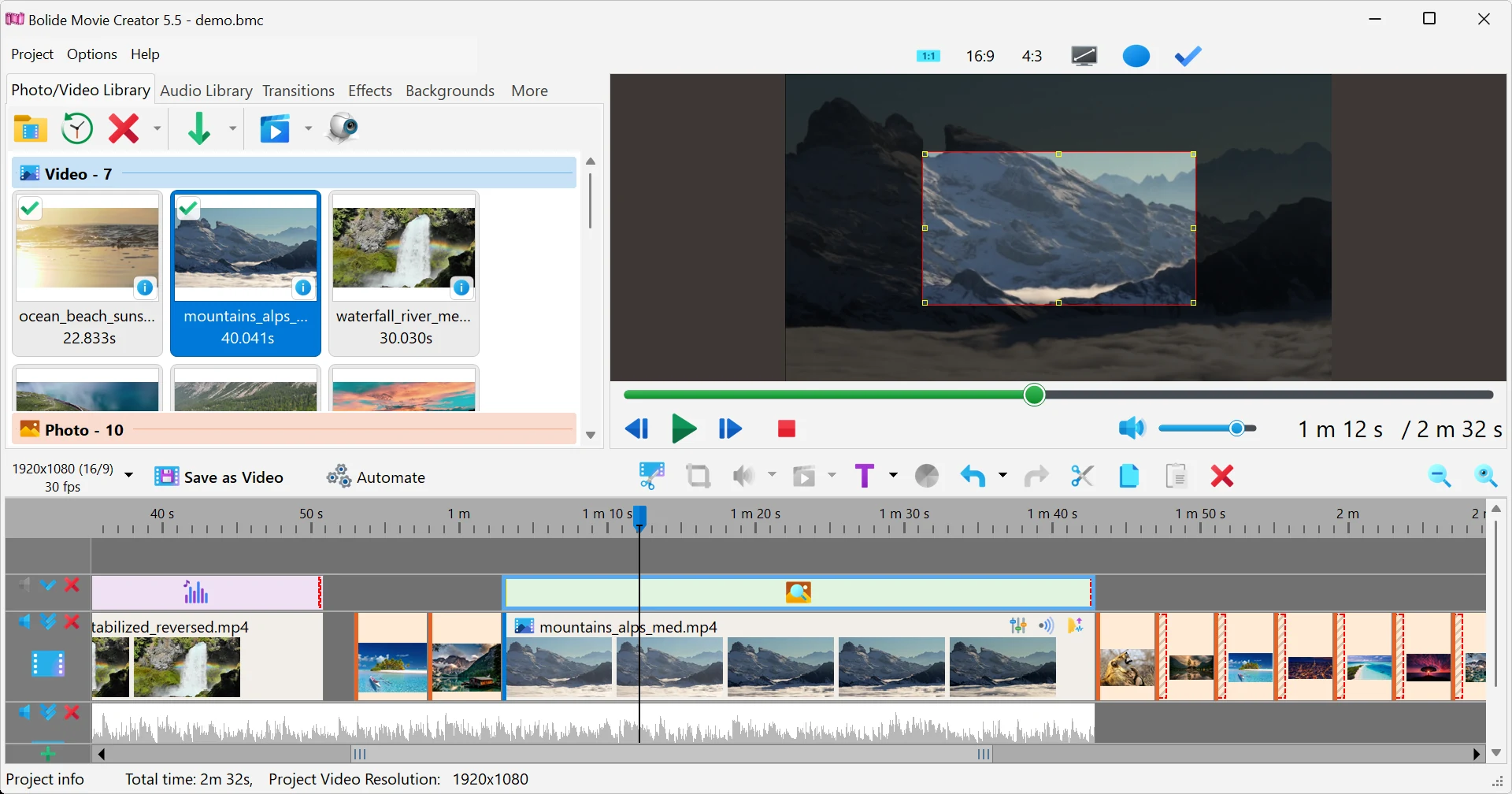Switch to Audio Library tab
Viewport: 1512px width, 794px height.
(206, 91)
